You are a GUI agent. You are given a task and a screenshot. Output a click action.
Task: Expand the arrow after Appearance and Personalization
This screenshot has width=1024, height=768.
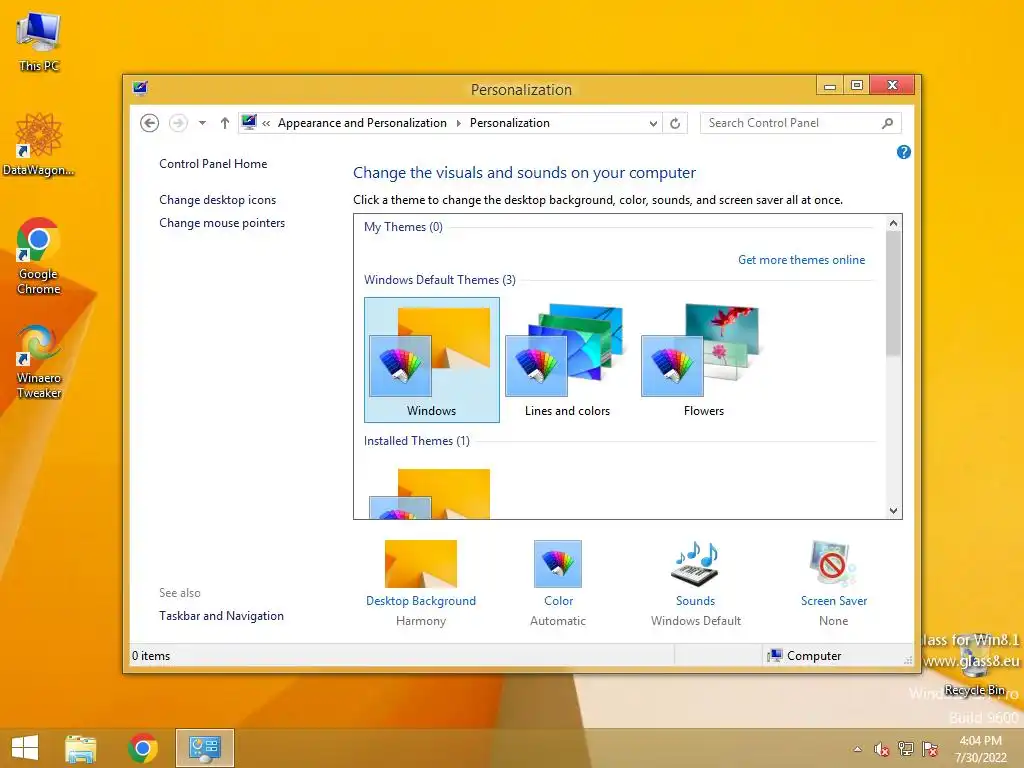(x=458, y=123)
